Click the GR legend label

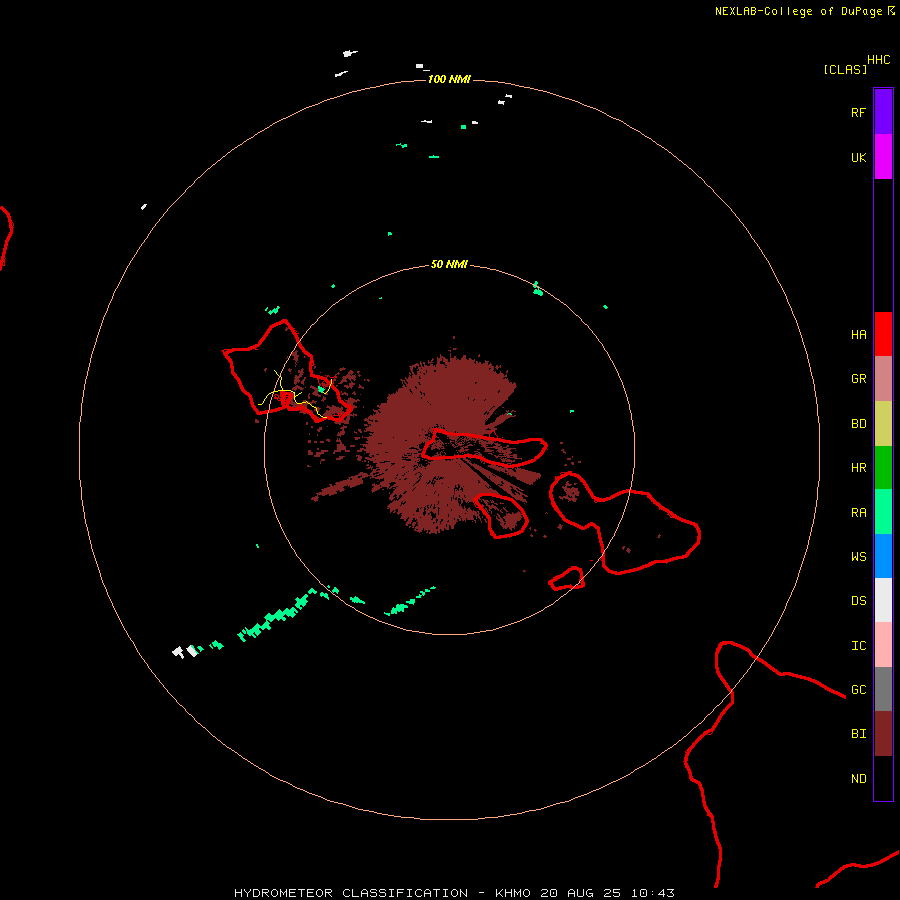(x=858, y=379)
